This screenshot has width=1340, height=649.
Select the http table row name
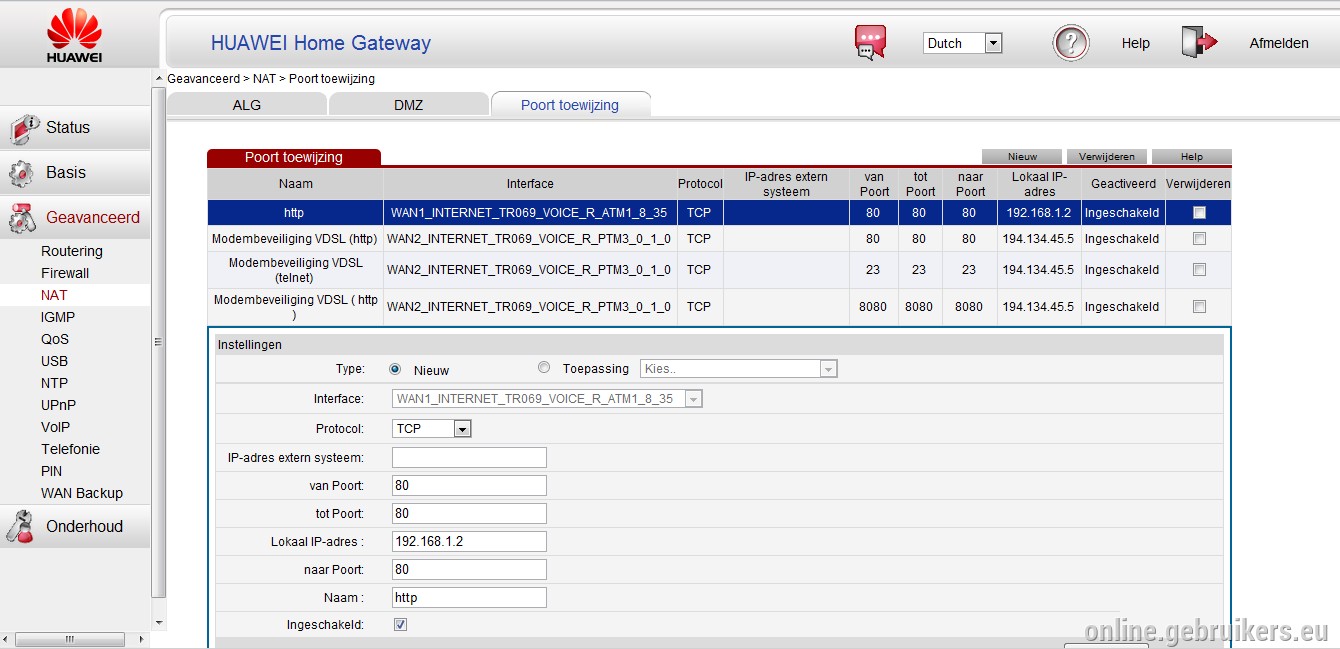(294, 213)
